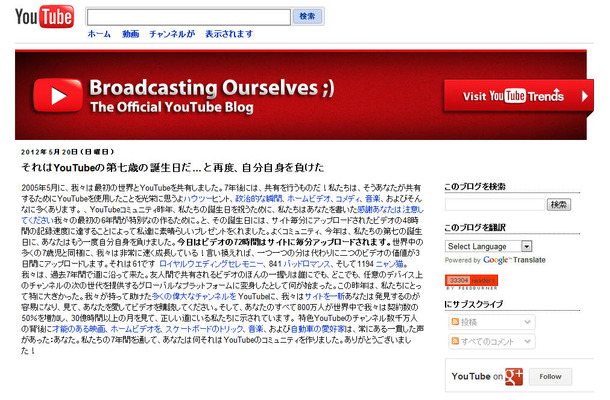Click the FeedBurner 33304 readers badge
Viewport: 610px width, 400px height.
coord(472,282)
